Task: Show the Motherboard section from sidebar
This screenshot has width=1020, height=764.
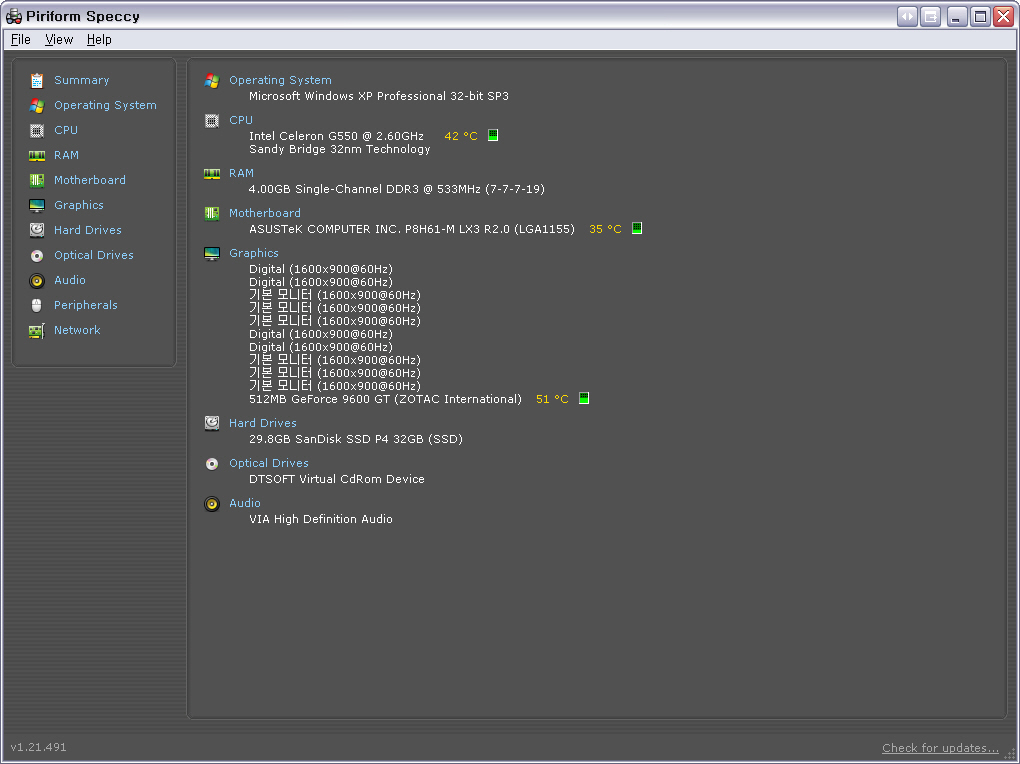Action: (90, 180)
